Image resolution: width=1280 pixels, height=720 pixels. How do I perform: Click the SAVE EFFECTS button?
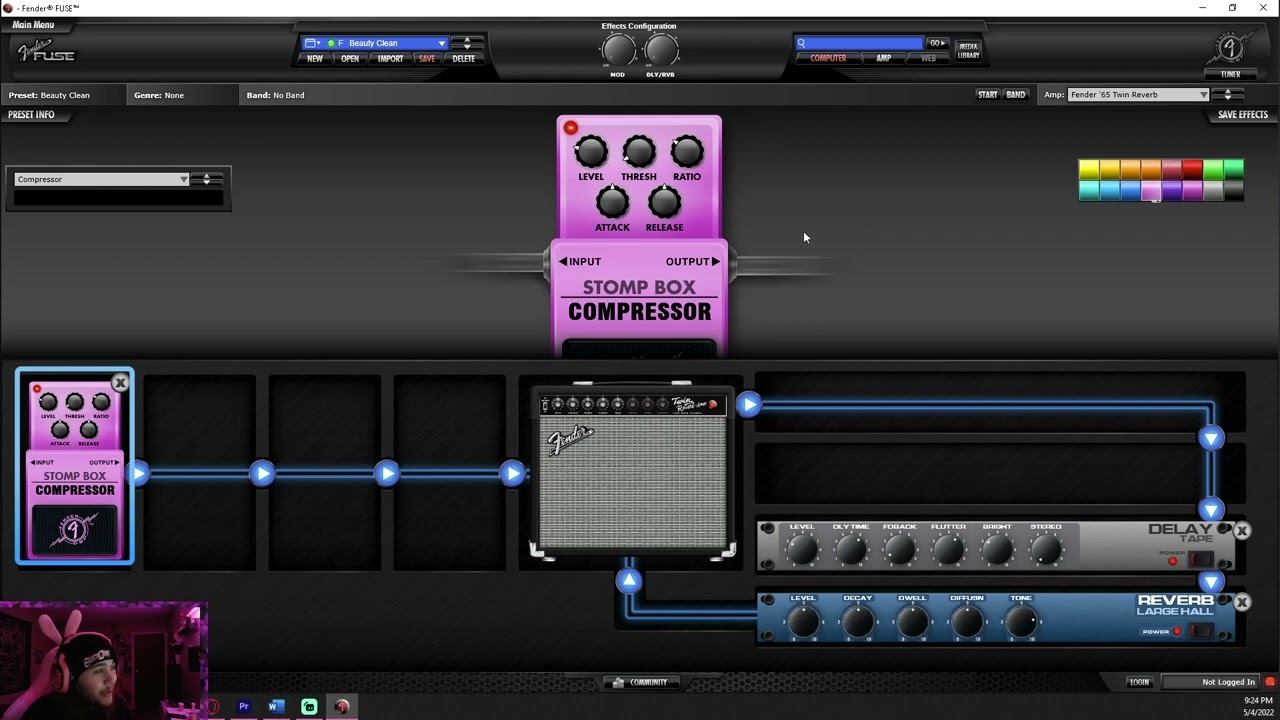point(1243,115)
